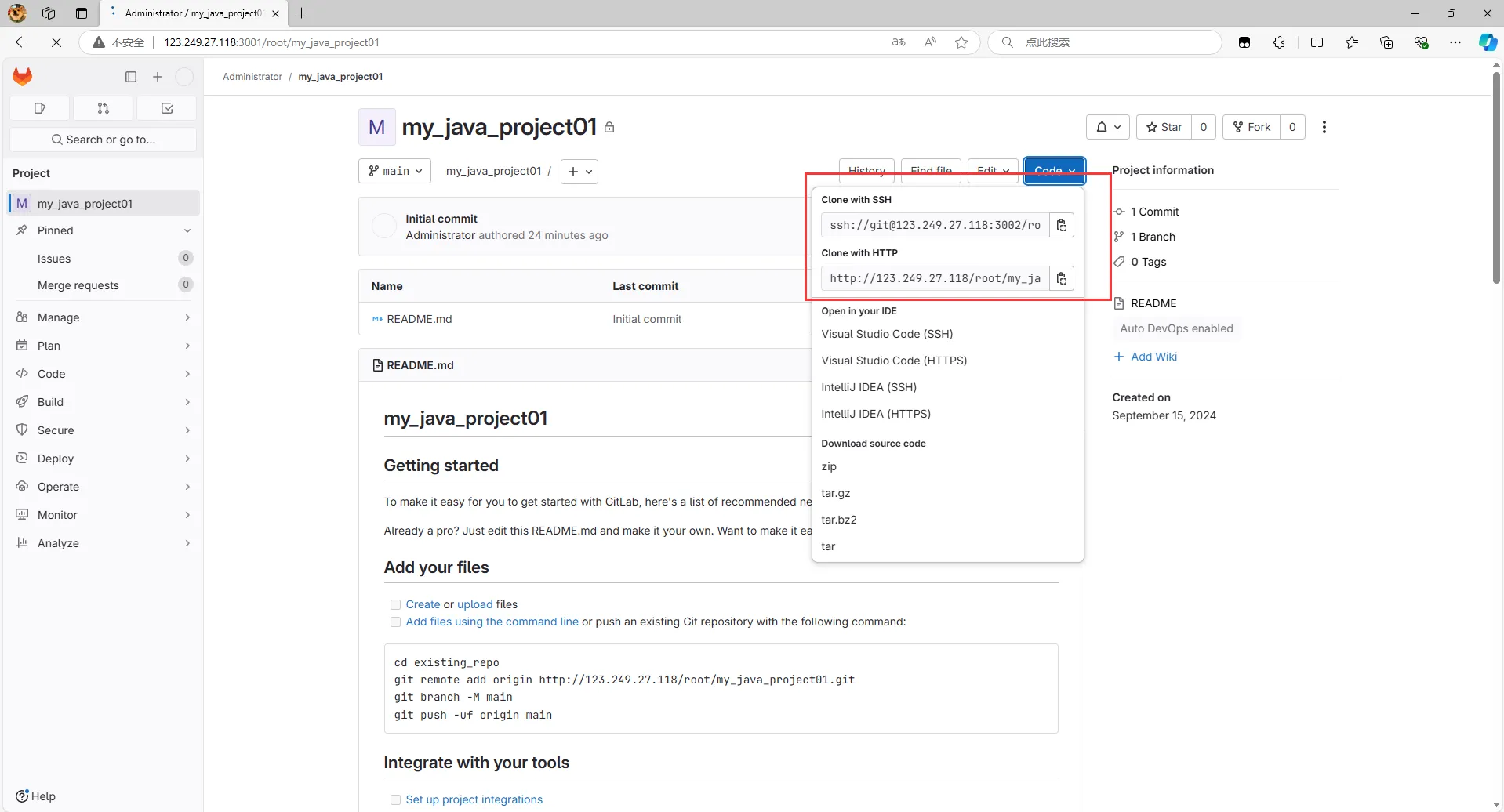Copy the SSH clone URL

(x=1062, y=225)
